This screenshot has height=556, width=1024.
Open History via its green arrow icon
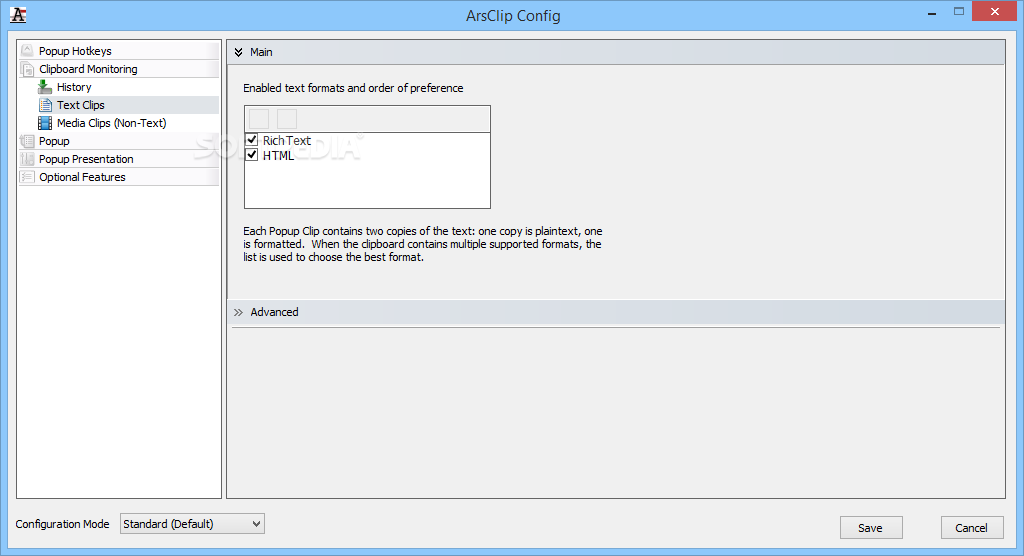45,87
